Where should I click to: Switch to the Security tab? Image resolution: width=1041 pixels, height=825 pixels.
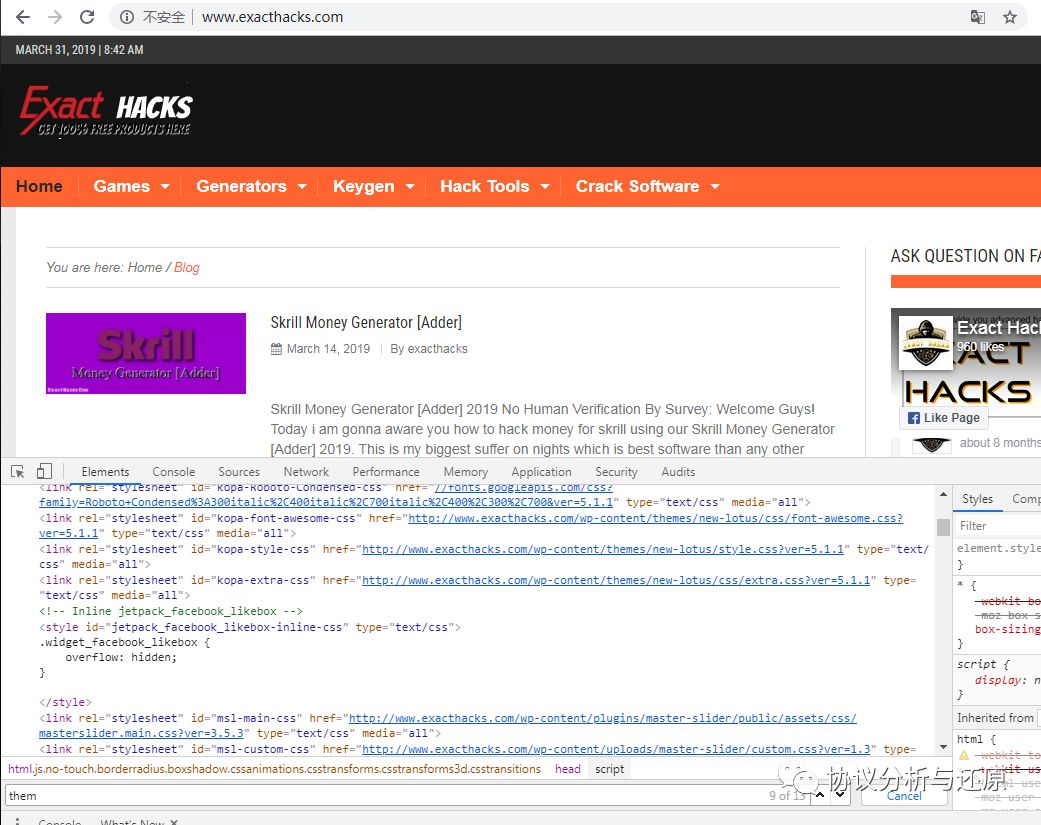click(616, 472)
